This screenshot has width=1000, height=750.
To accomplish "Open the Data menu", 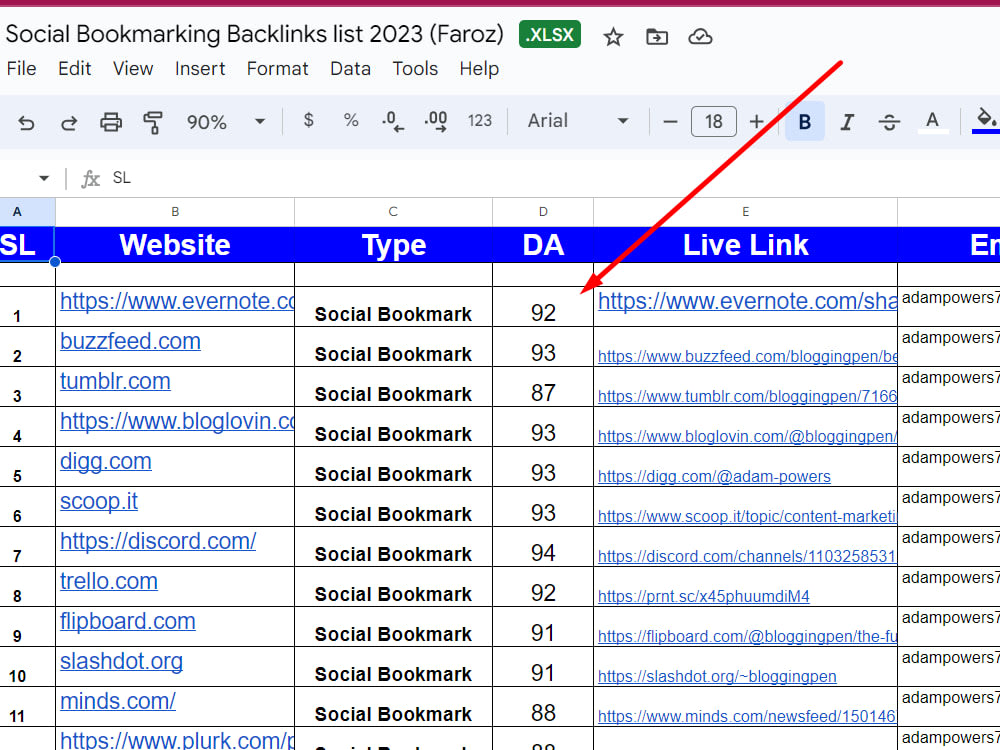I will point(350,68).
